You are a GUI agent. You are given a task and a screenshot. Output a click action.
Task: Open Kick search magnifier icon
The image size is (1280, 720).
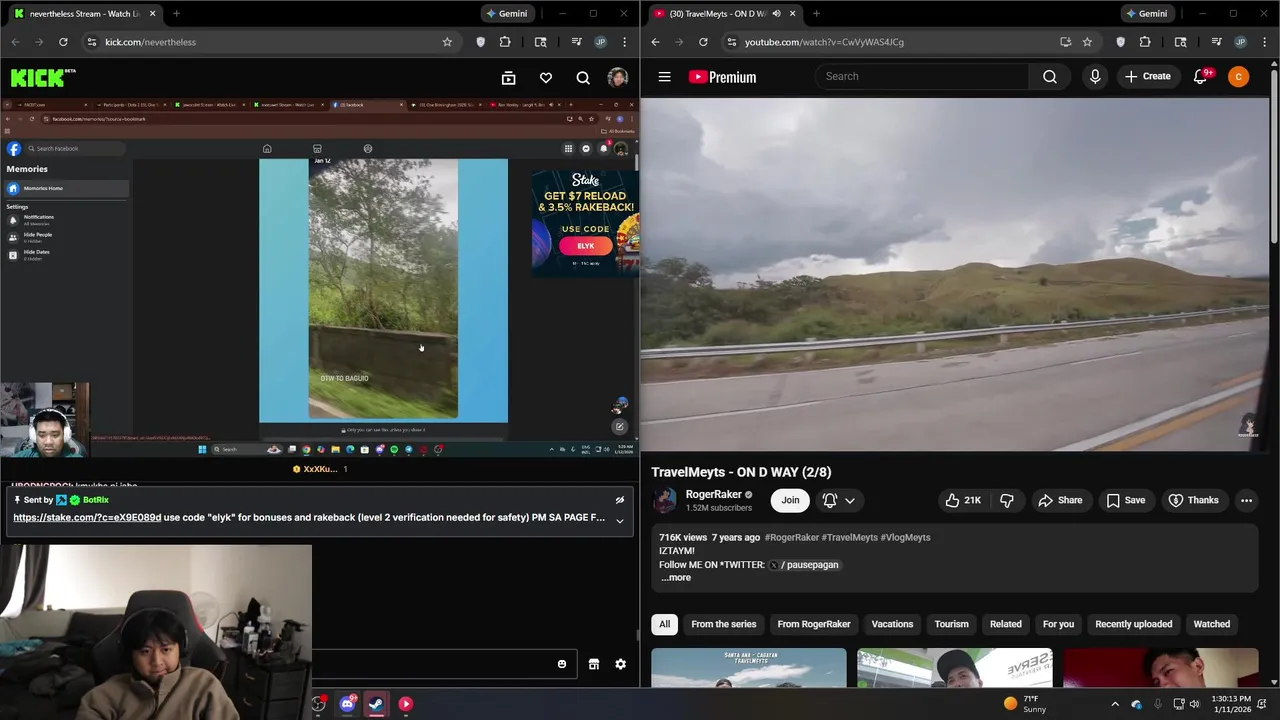(x=583, y=78)
